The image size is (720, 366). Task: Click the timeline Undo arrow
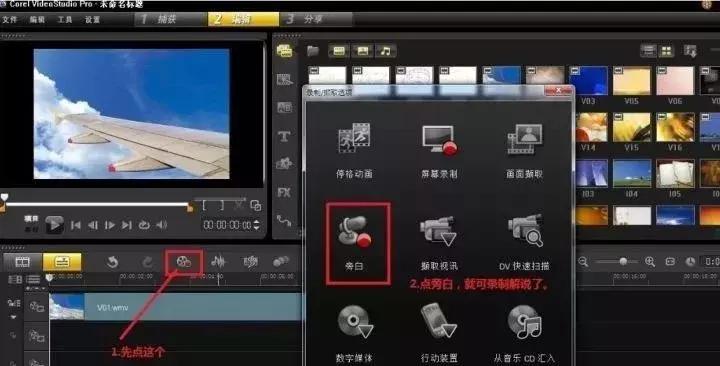(x=112, y=262)
